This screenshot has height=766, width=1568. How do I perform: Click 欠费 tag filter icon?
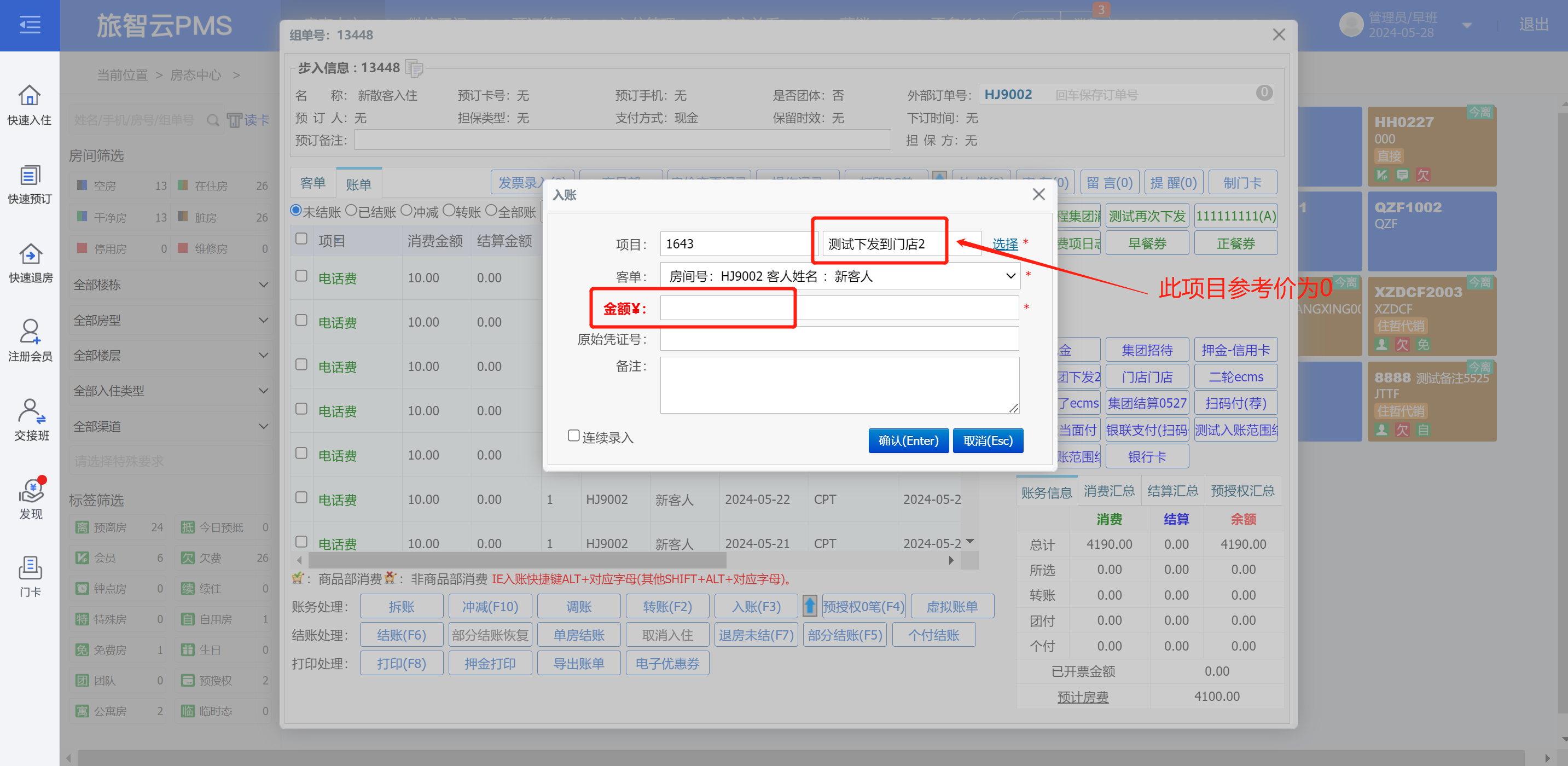click(188, 557)
